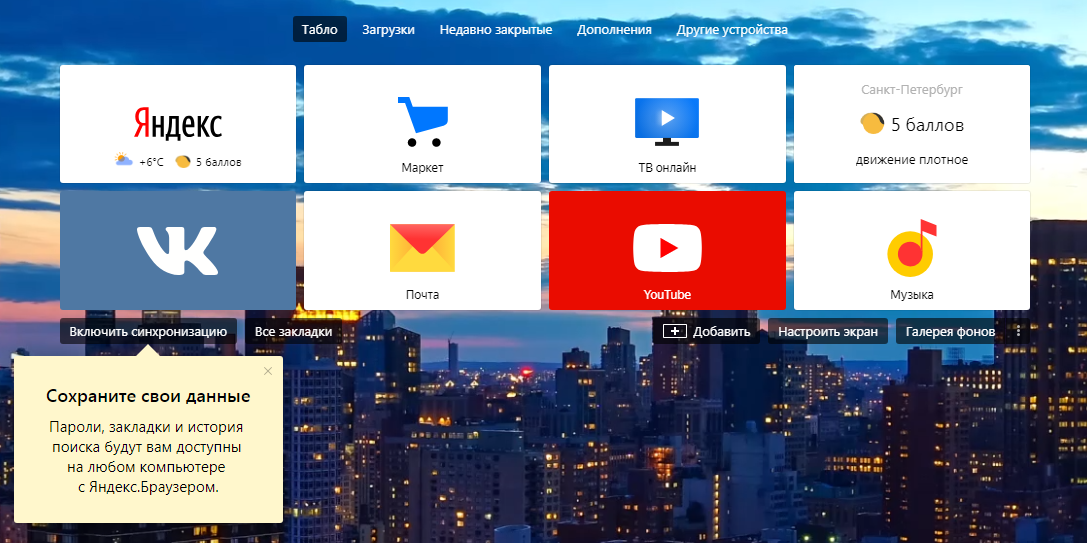Click the Маркет tile label
This screenshot has height=543, width=1087.
click(422, 168)
